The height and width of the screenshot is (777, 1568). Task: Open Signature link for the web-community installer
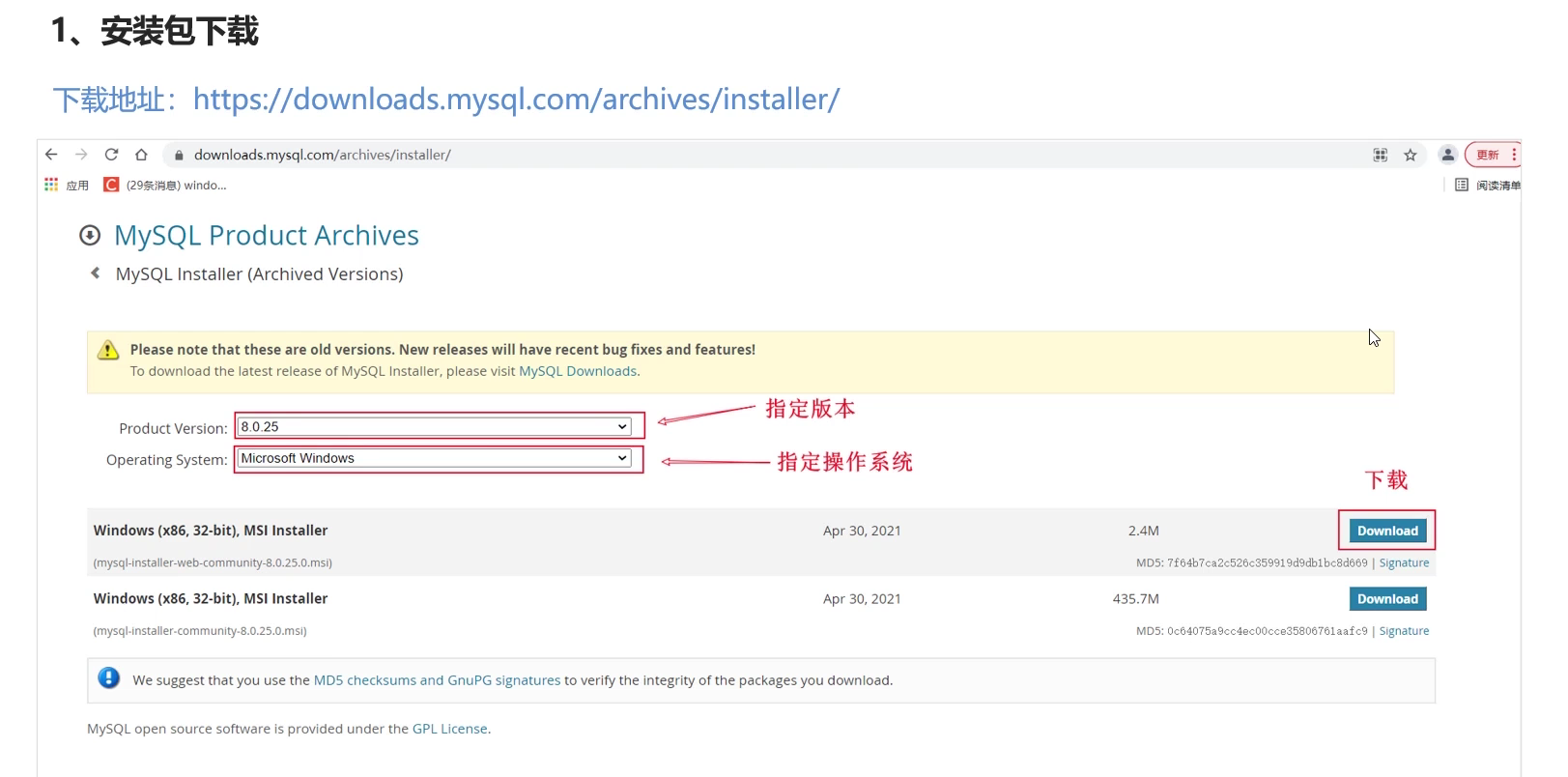click(x=1404, y=563)
